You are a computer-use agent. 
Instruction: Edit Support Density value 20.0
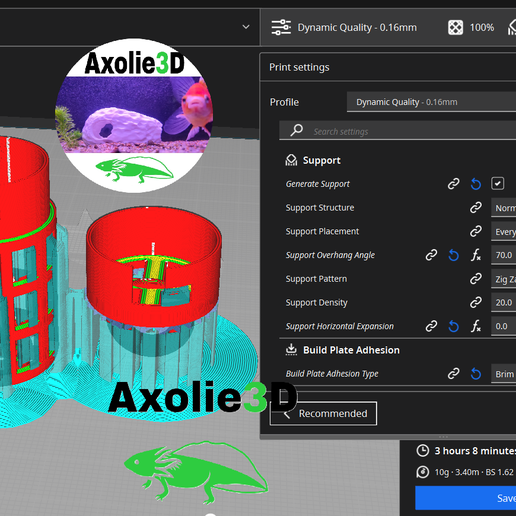[x=503, y=303]
